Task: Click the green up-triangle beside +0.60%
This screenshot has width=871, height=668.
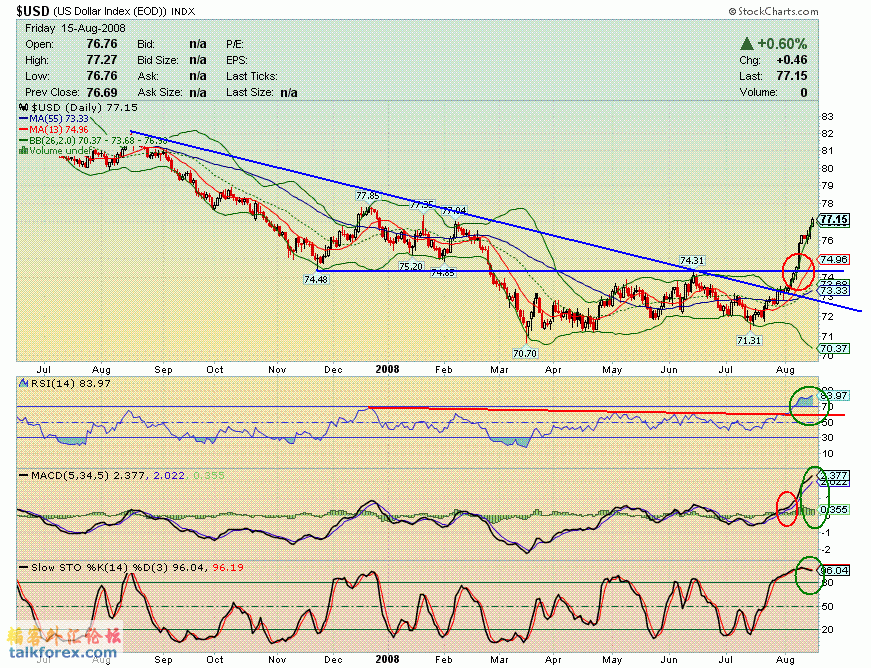Action: click(x=747, y=43)
